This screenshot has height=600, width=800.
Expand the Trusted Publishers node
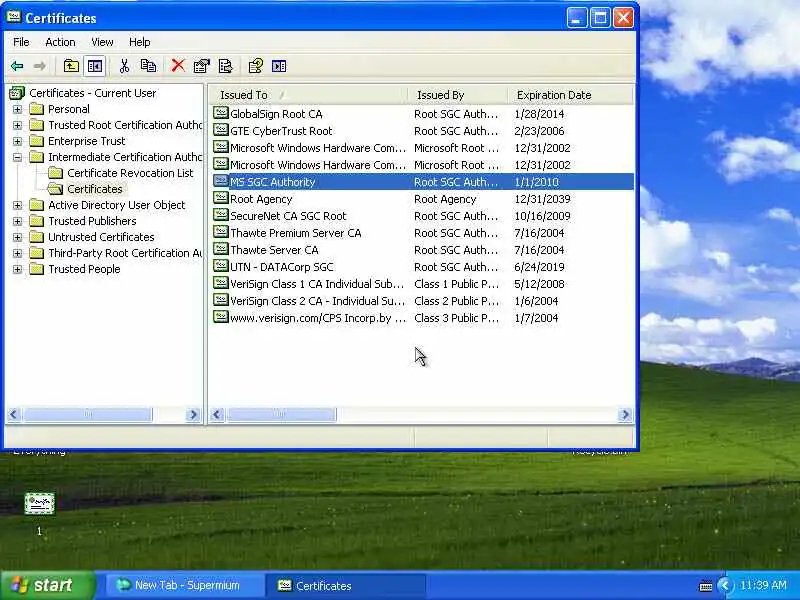pyautogui.click(x=17, y=221)
